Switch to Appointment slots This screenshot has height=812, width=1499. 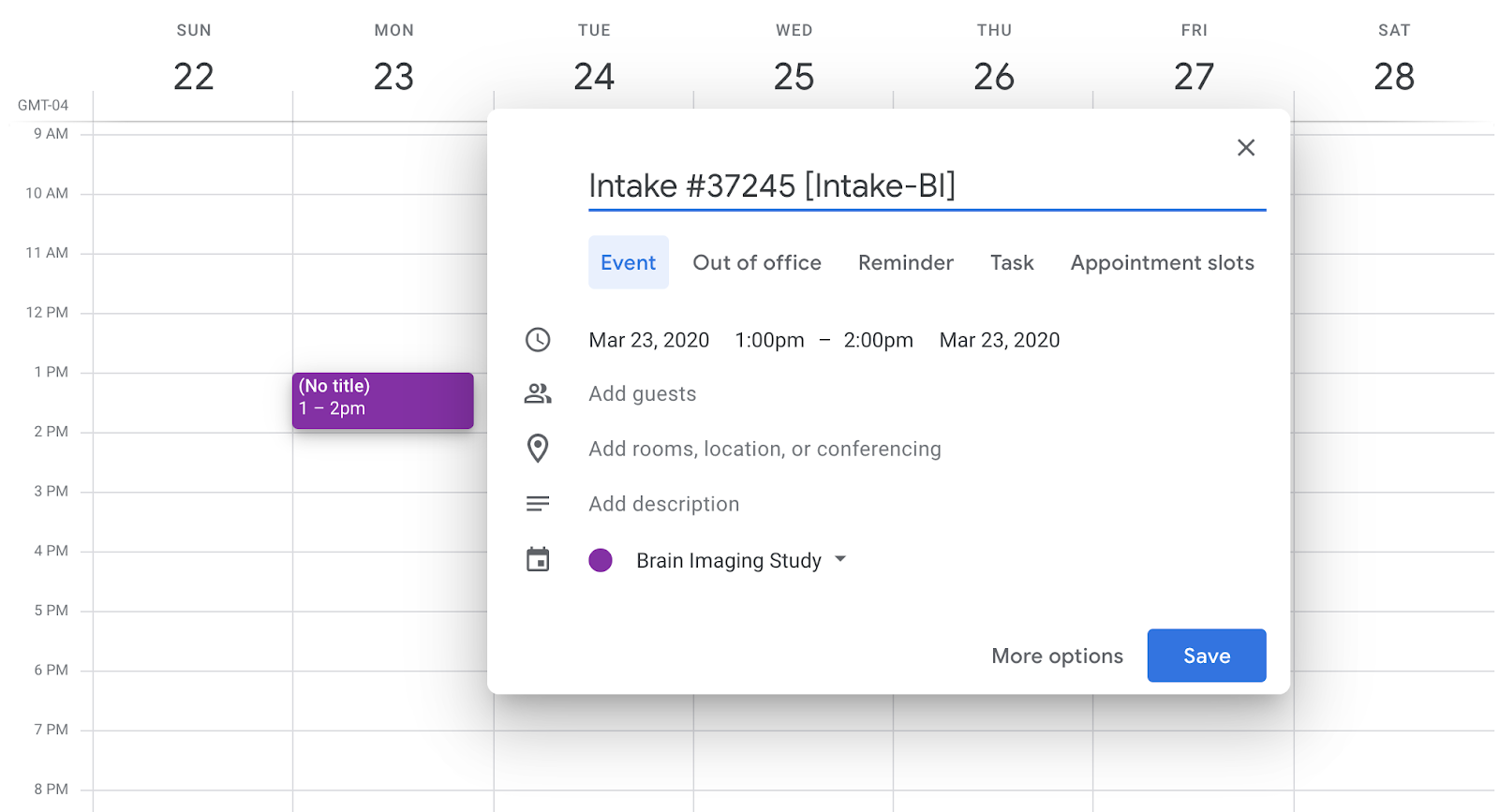click(x=1162, y=263)
